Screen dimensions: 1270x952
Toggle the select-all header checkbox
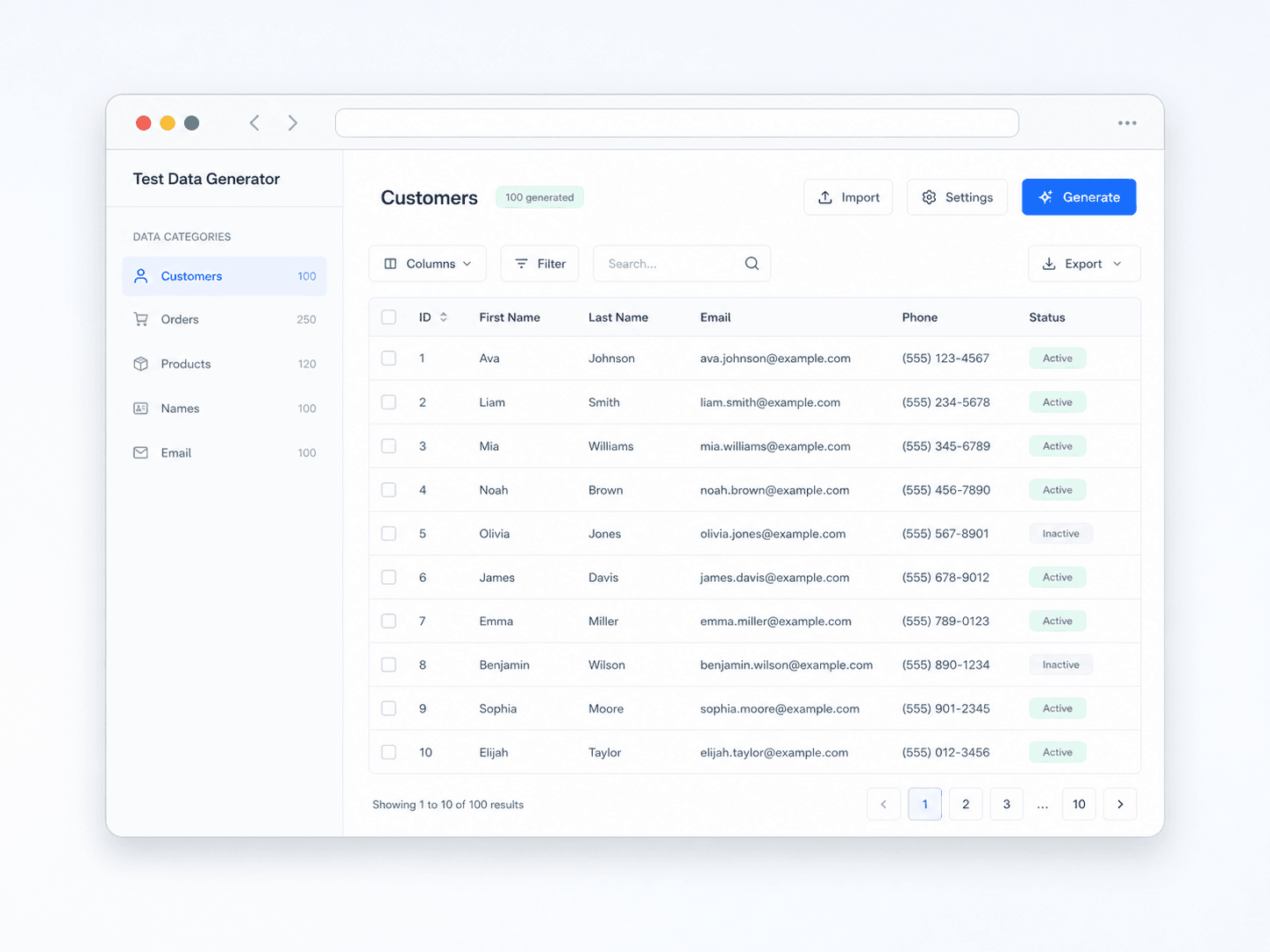coord(389,317)
